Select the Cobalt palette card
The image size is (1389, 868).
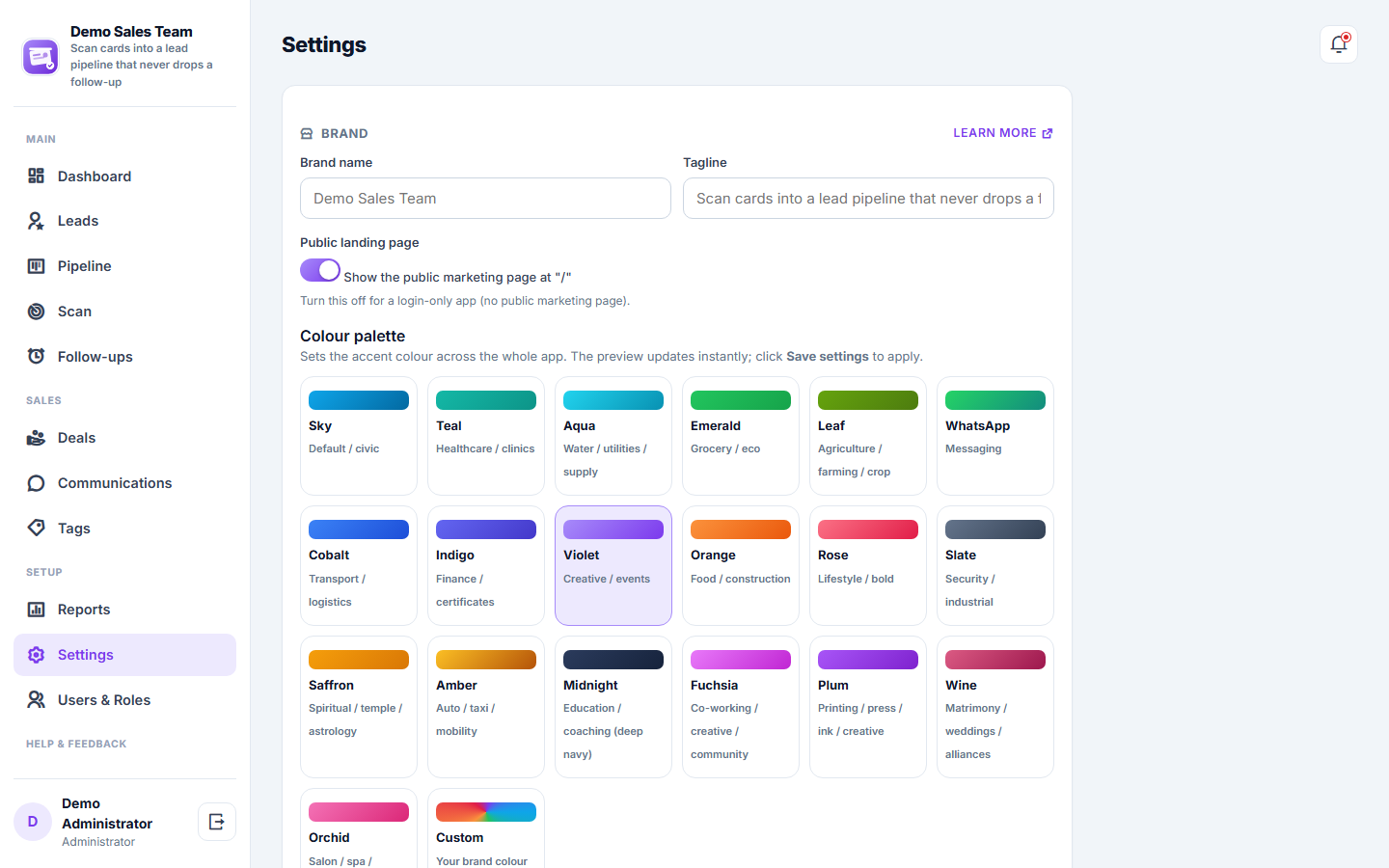pos(359,566)
